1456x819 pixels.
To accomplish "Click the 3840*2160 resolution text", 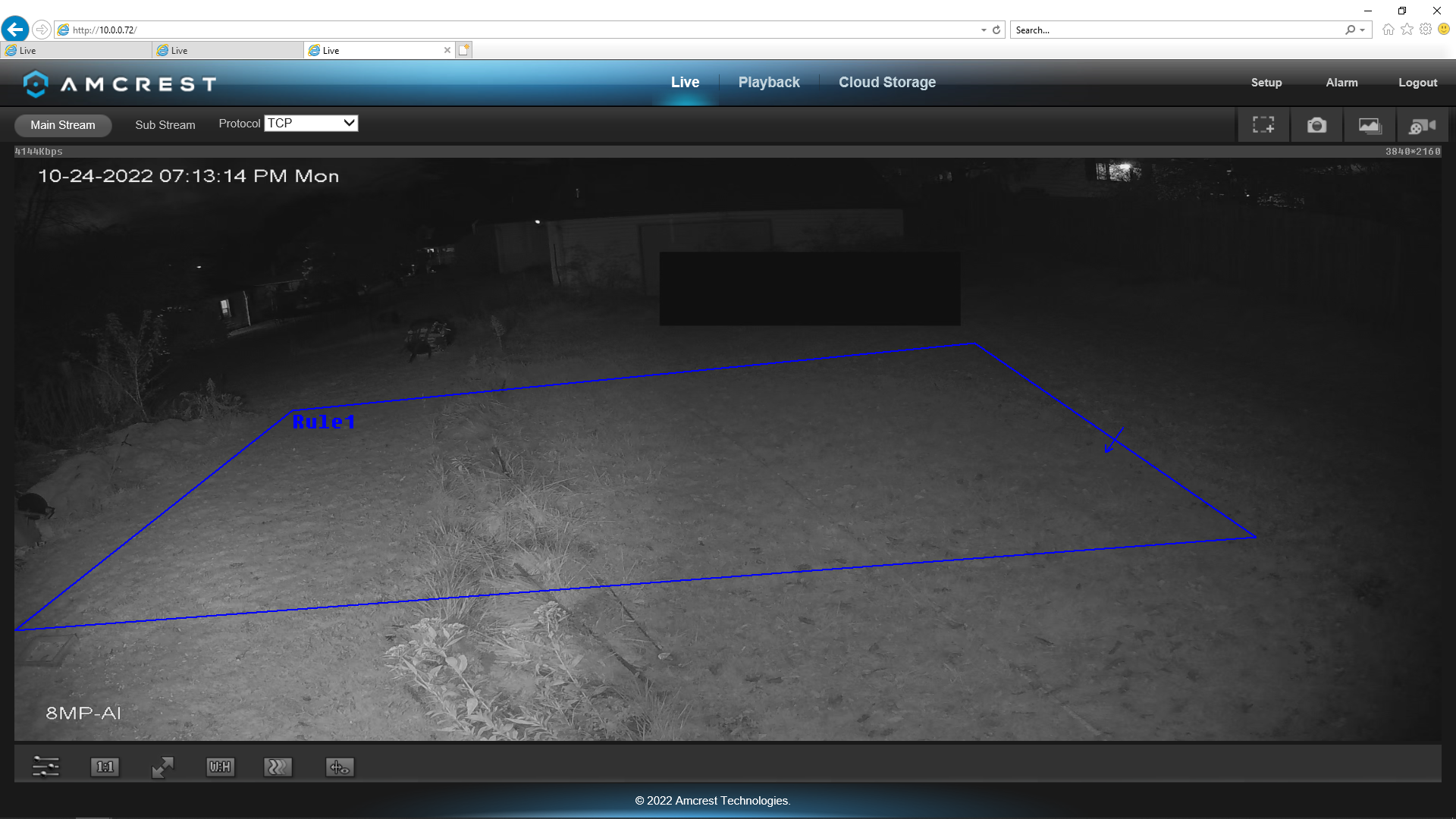I will (x=1413, y=152).
